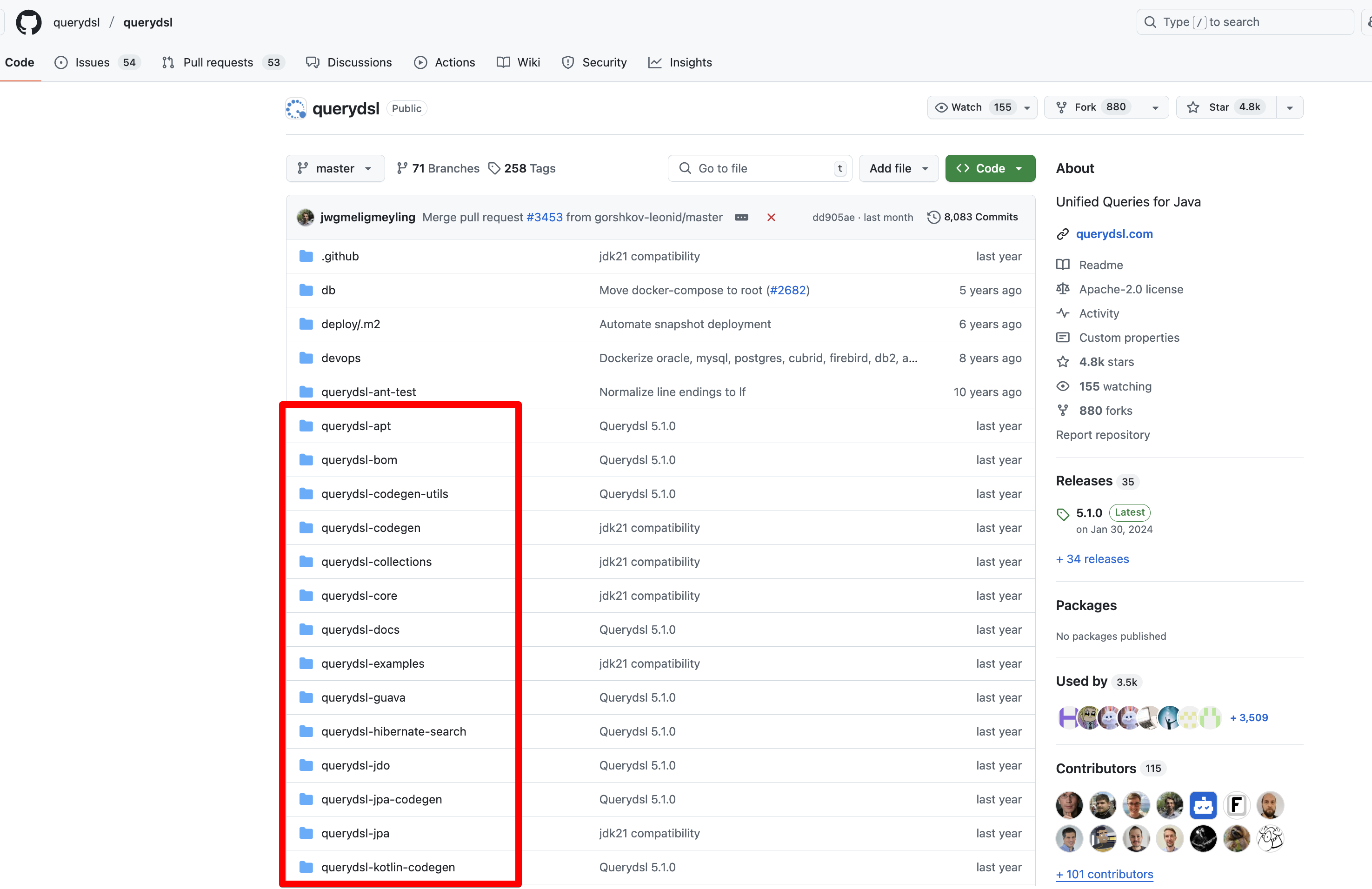Open the querydsl.com website link
This screenshot has width=1372, height=889.
pos(1114,234)
